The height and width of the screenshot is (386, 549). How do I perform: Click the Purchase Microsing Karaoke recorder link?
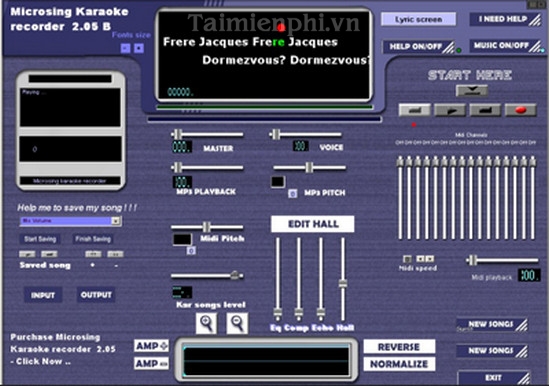coord(63,349)
